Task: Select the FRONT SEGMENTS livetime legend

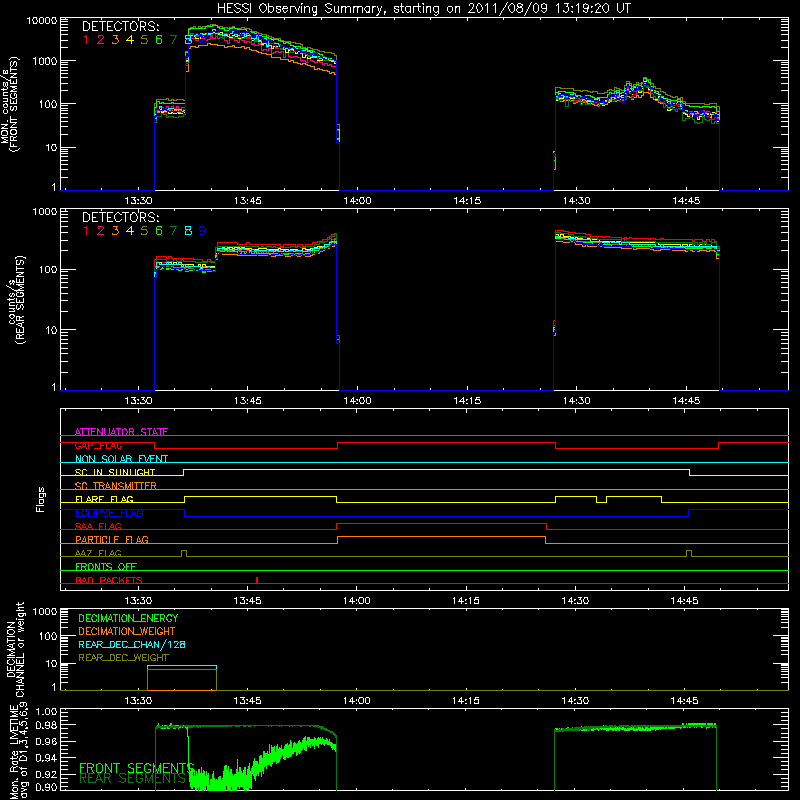Action: (x=136, y=768)
